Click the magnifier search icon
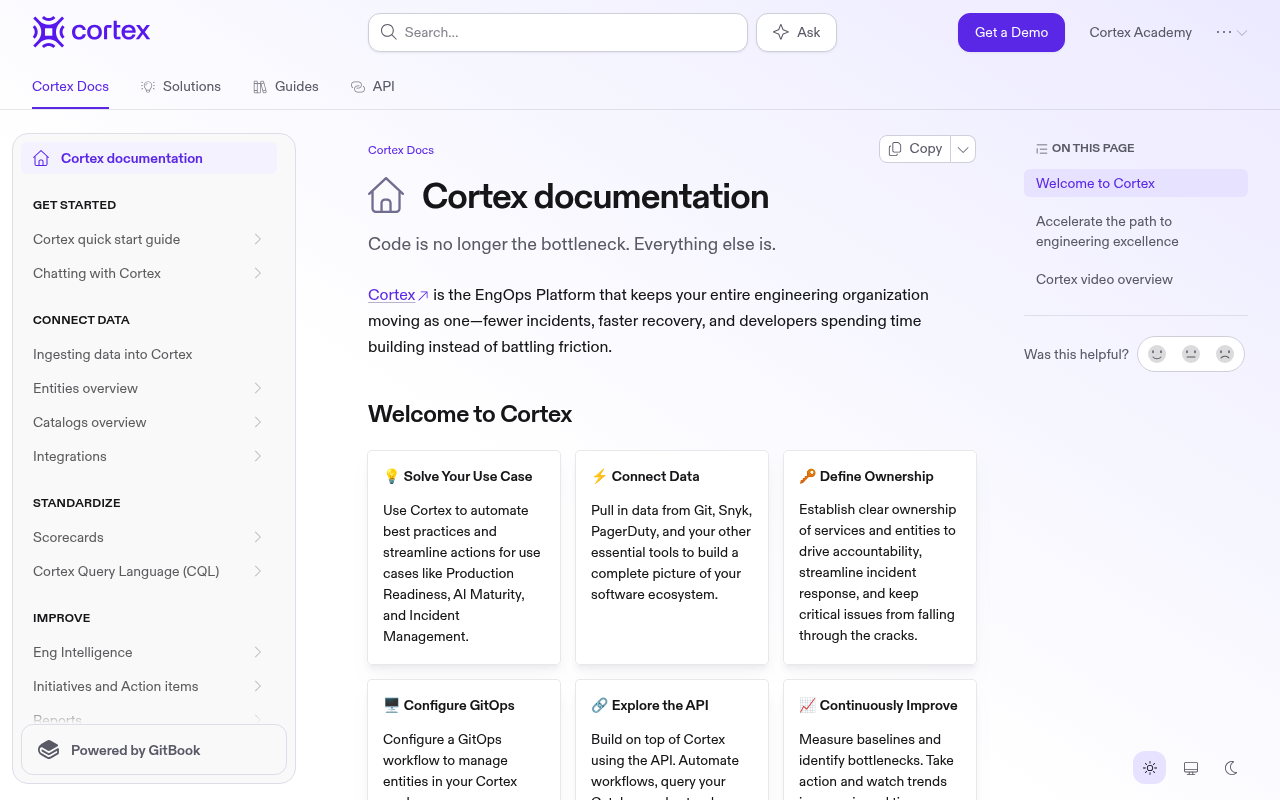 [388, 32]
